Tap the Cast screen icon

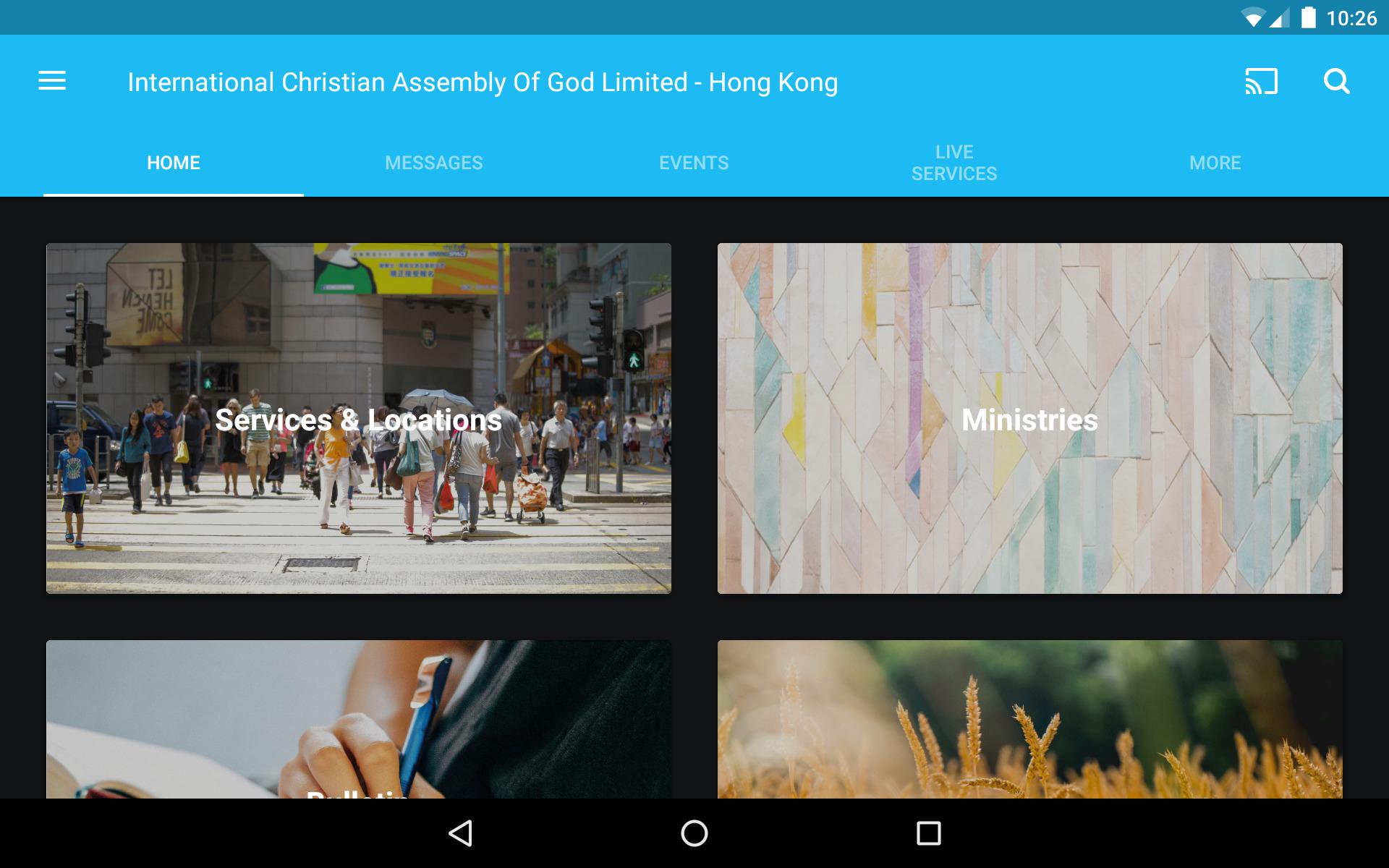(1261, 81)
